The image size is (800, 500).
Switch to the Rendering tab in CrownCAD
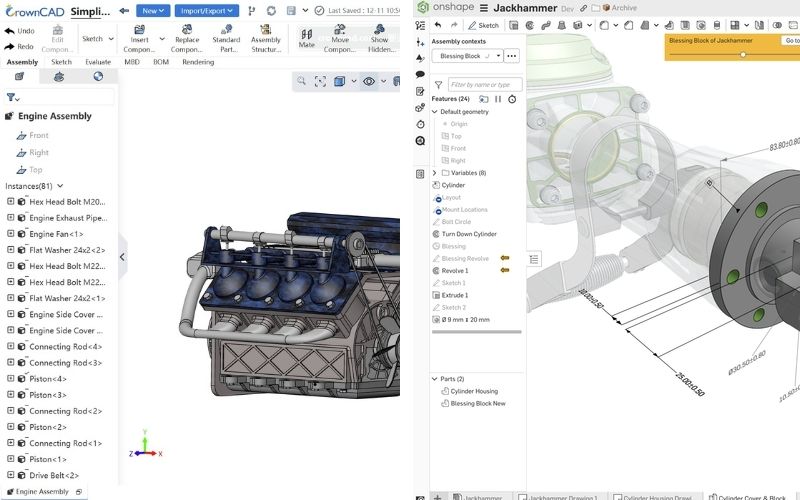point(198,62)
